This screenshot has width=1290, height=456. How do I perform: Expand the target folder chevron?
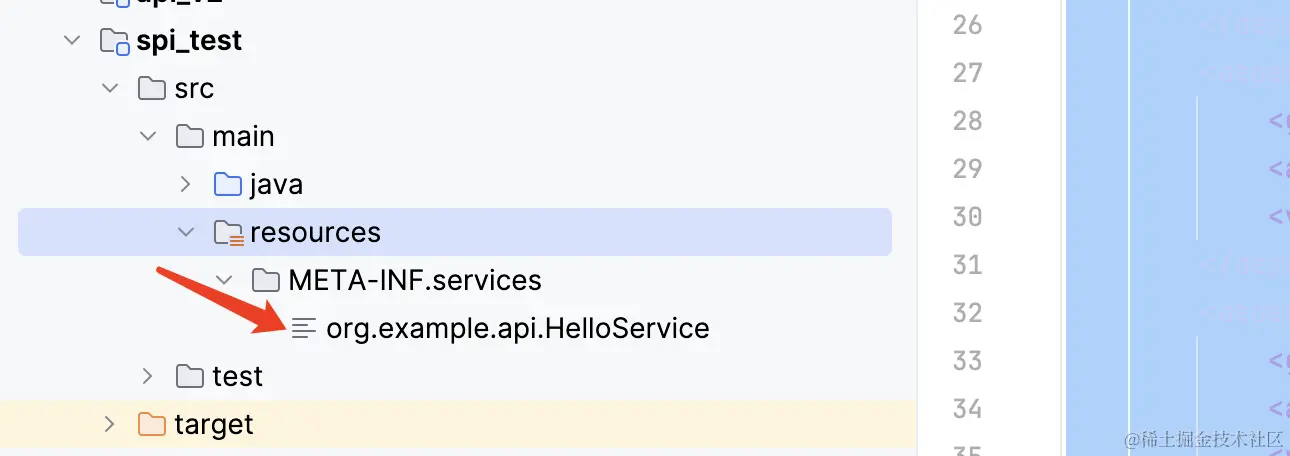click(109, 425)
